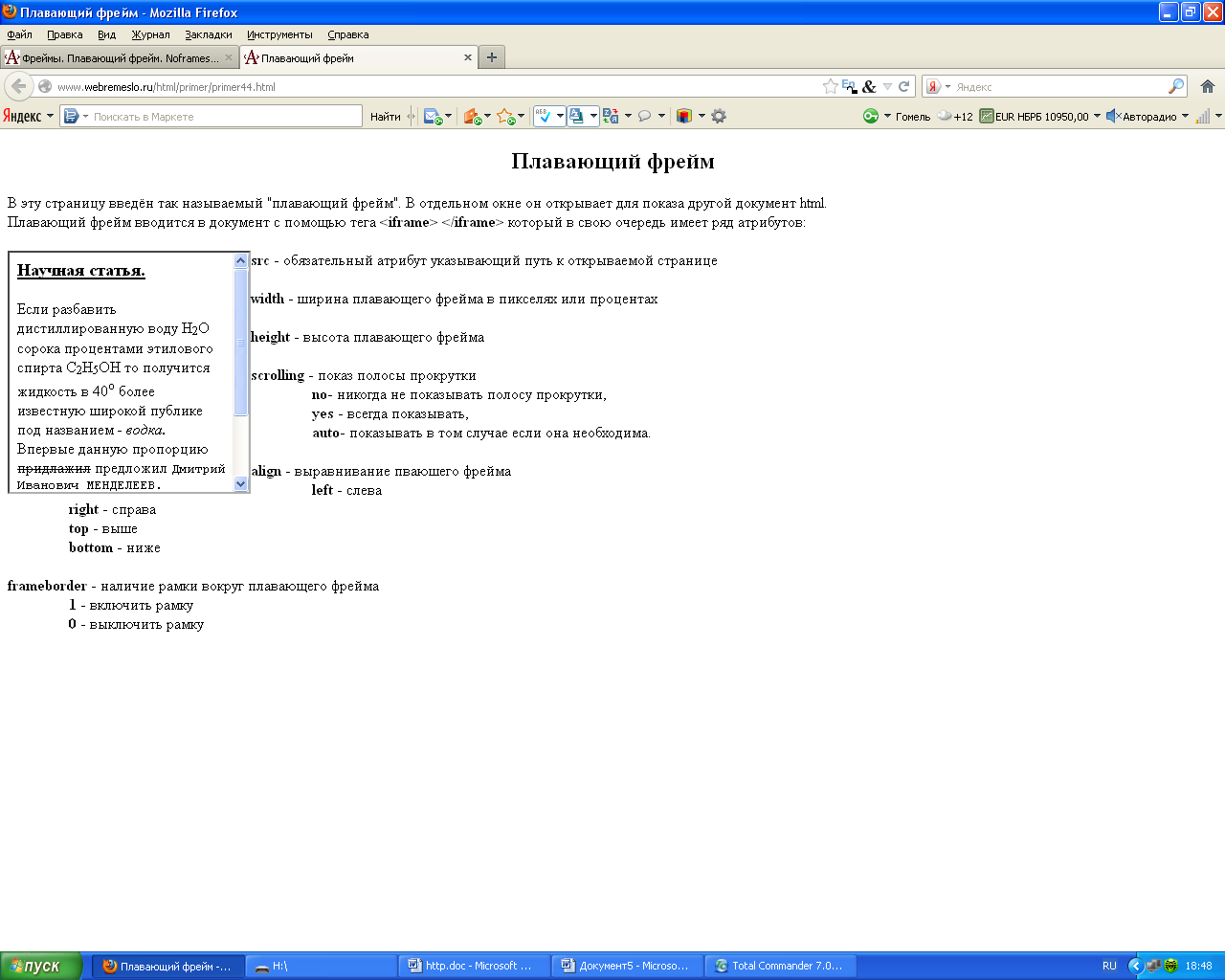Click the iframe scrollbar up arrow

pyautogui.click(x=240, y=260)
